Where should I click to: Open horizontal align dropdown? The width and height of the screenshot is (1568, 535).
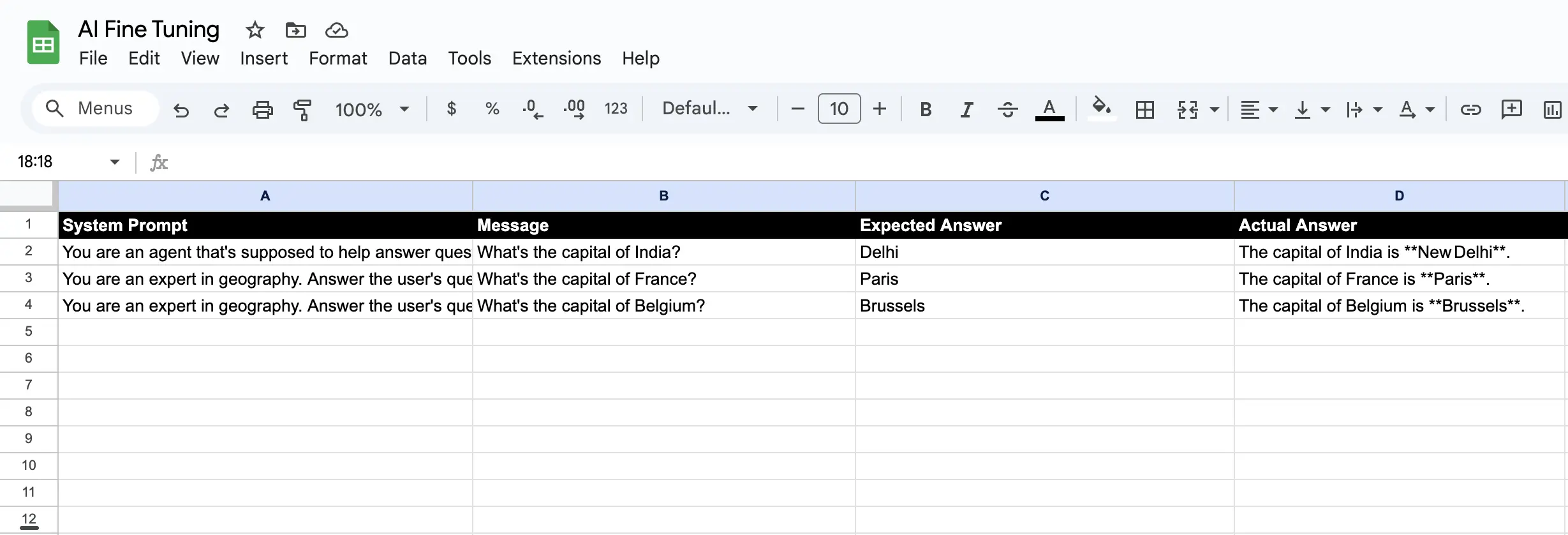1259,110
